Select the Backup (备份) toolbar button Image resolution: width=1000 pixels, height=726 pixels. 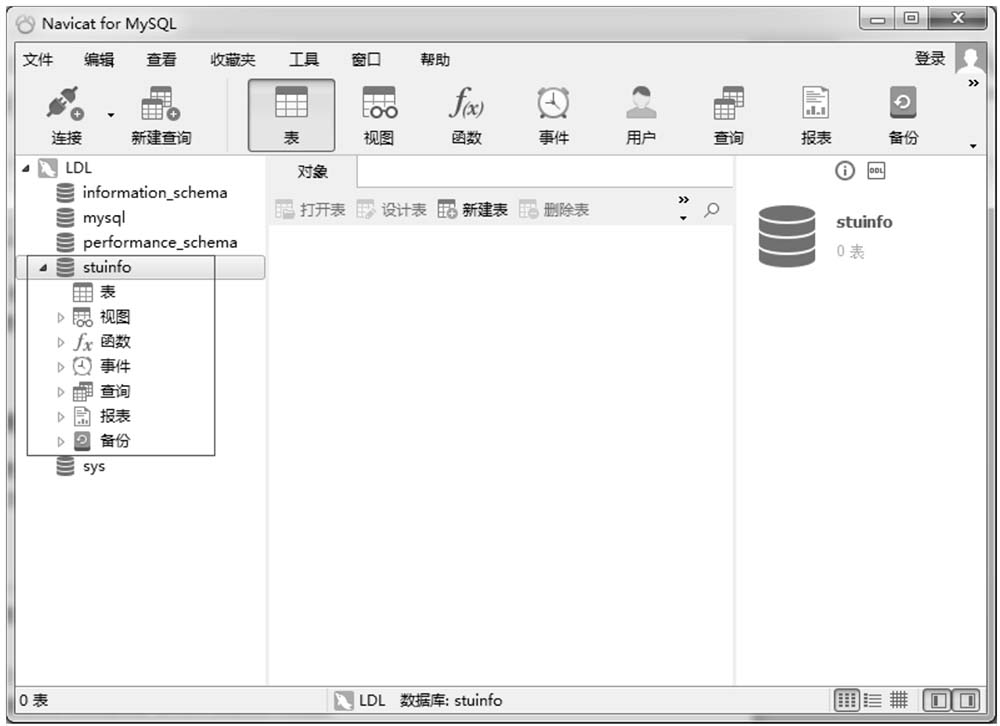pyautogui.click(x=903, y=115)
